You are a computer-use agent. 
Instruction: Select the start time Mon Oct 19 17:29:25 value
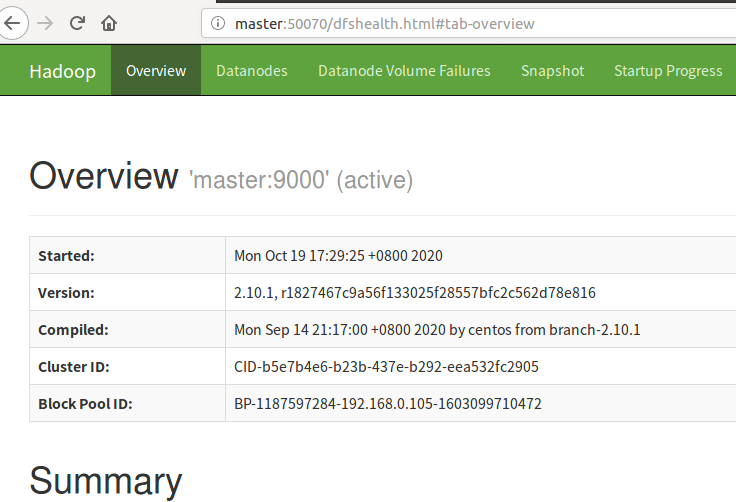(x=338, y=255)
